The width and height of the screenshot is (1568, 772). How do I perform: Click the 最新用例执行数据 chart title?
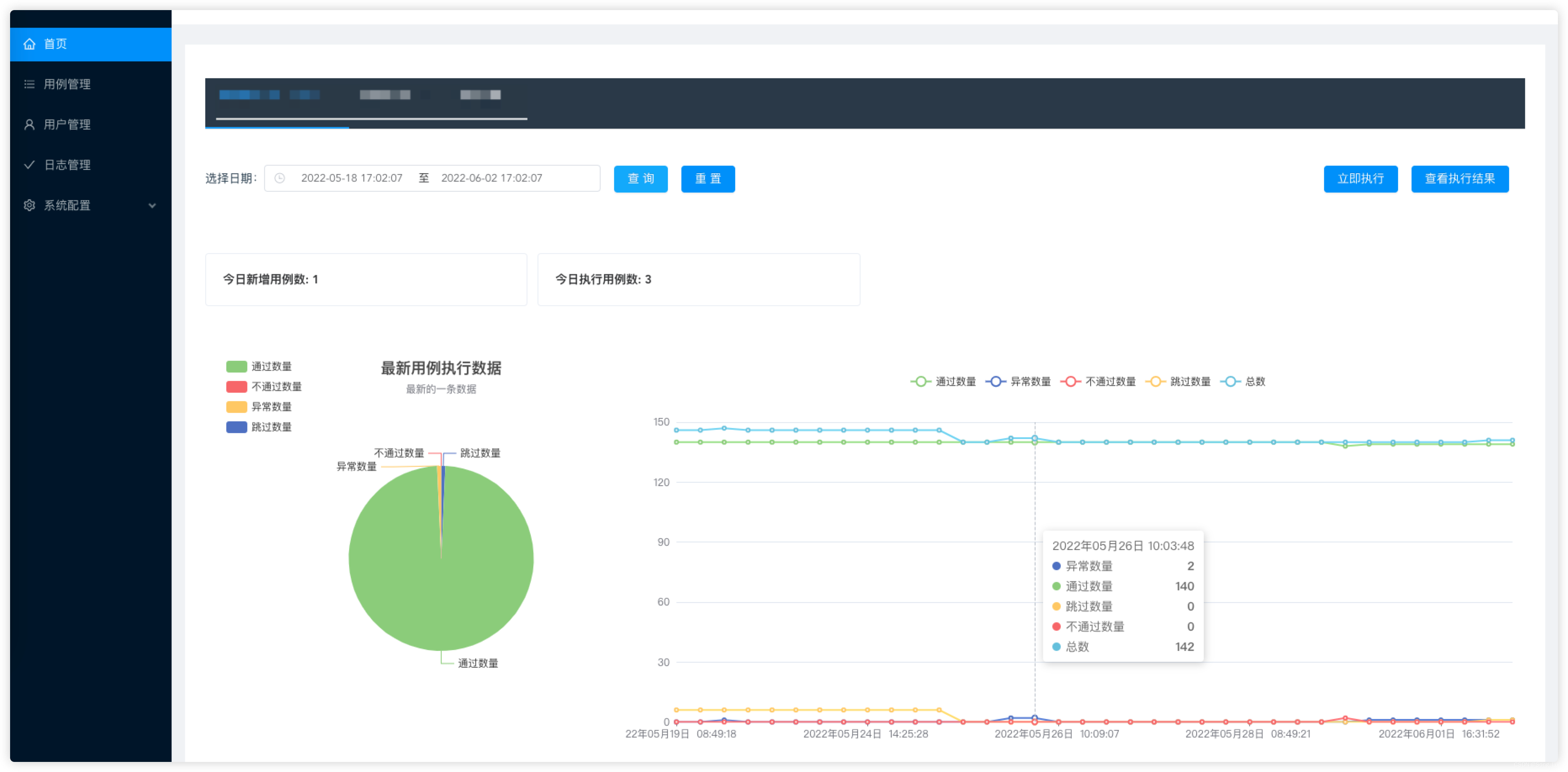[441, 368]
